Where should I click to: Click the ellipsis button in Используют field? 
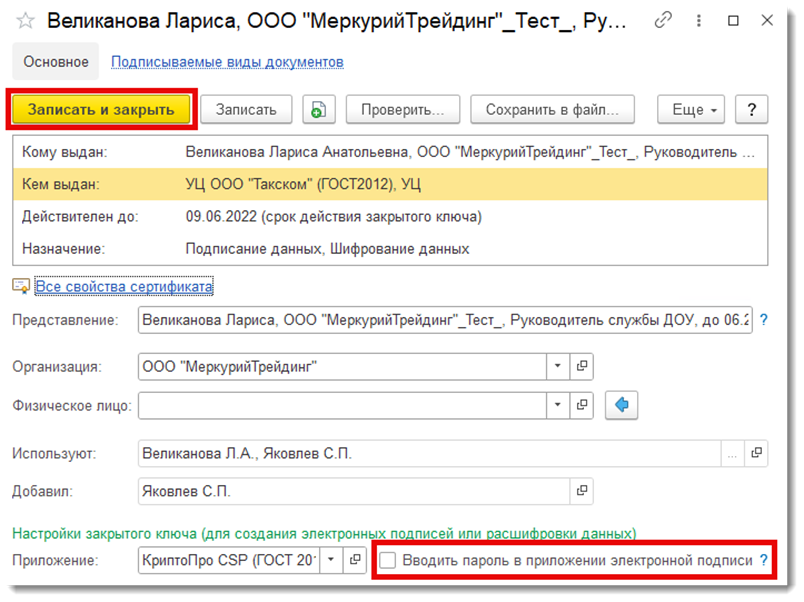click(x=732, y=454)
